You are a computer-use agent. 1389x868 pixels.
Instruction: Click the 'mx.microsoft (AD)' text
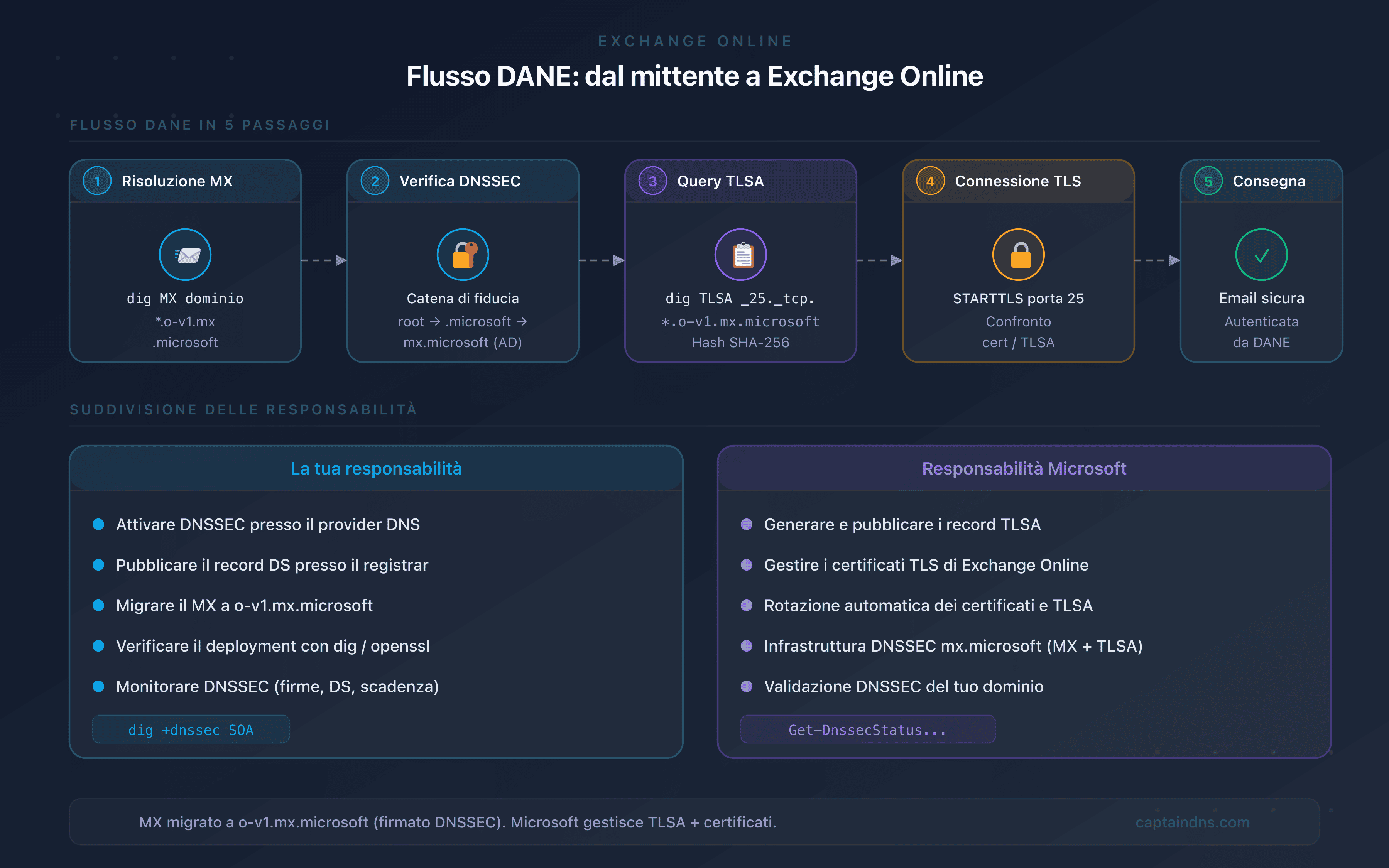pyautogui.click(x=463, y=343)
